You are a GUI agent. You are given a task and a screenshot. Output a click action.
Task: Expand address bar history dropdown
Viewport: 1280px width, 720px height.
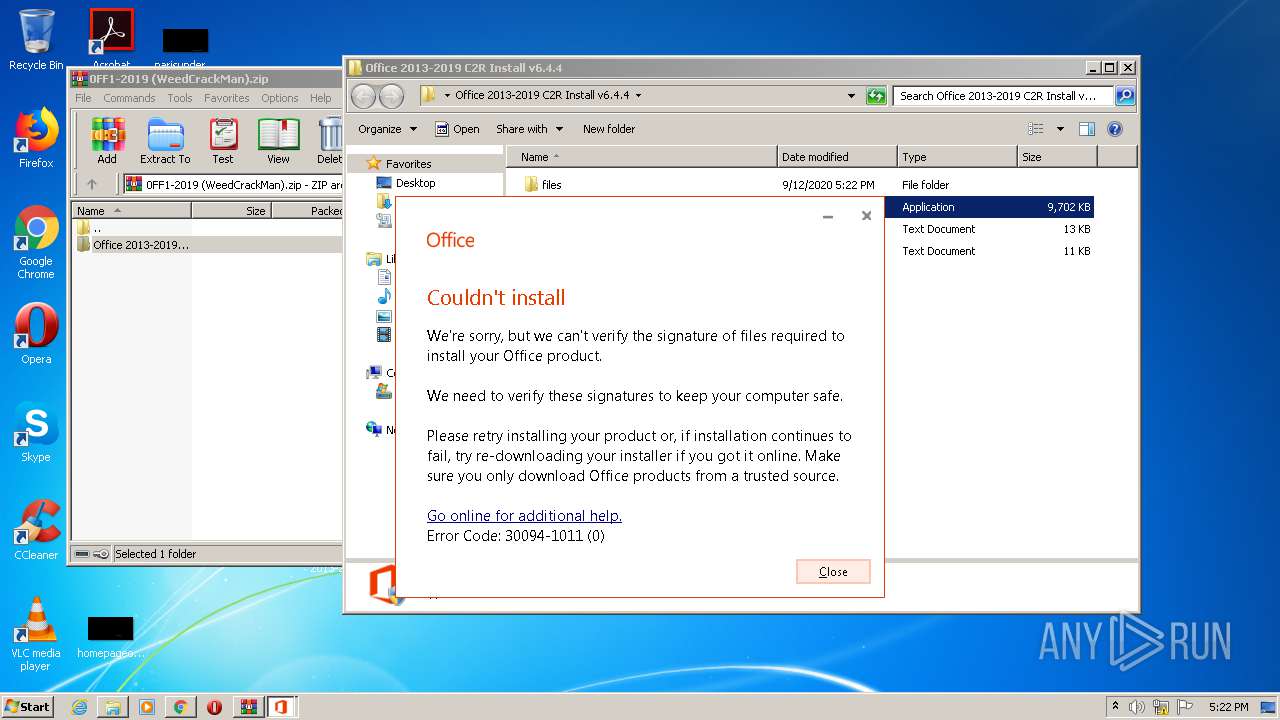tap(851, 96)
